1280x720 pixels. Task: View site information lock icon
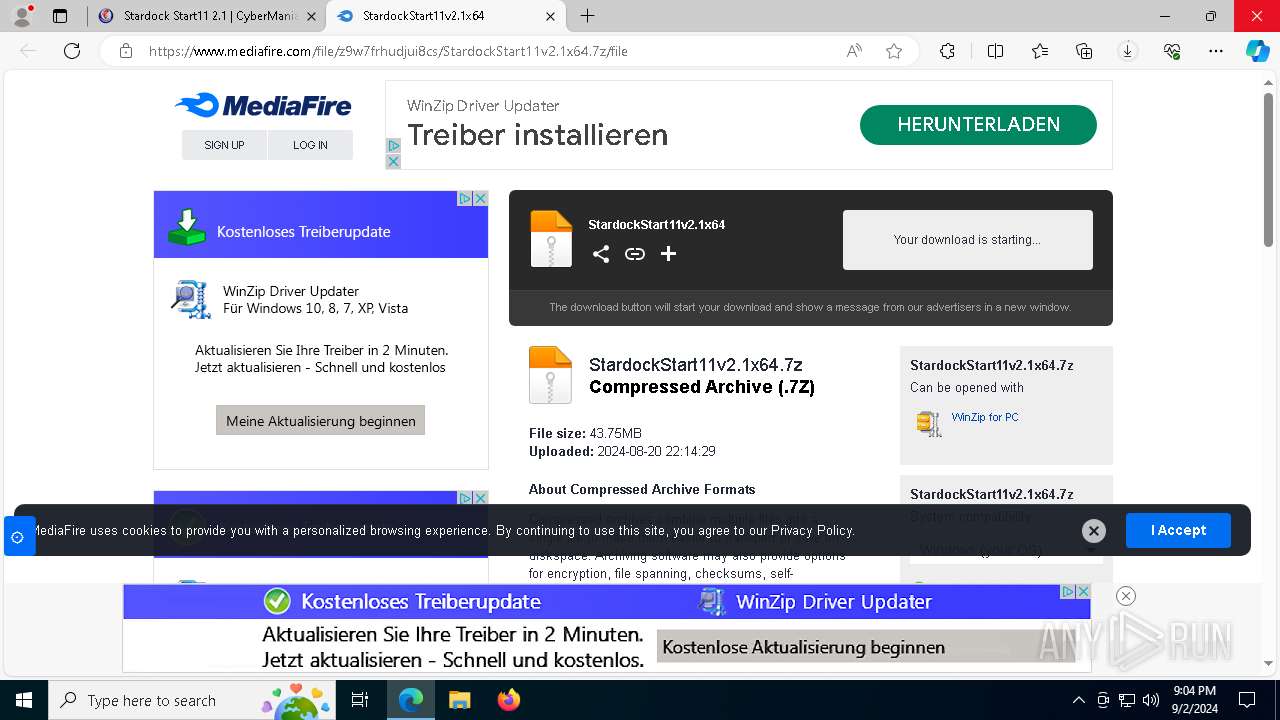click(x=126, y=51)
